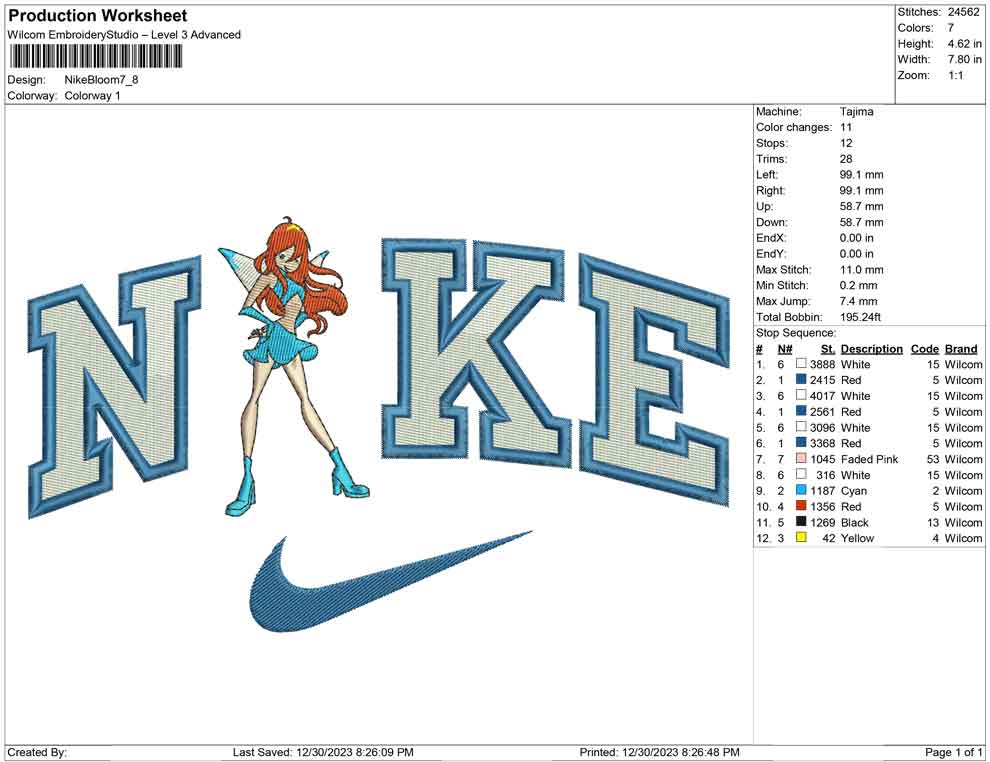Select the Max Jump value 7.4 mm
Viewport: 990px width, 762px height.
tap(858, 301)
